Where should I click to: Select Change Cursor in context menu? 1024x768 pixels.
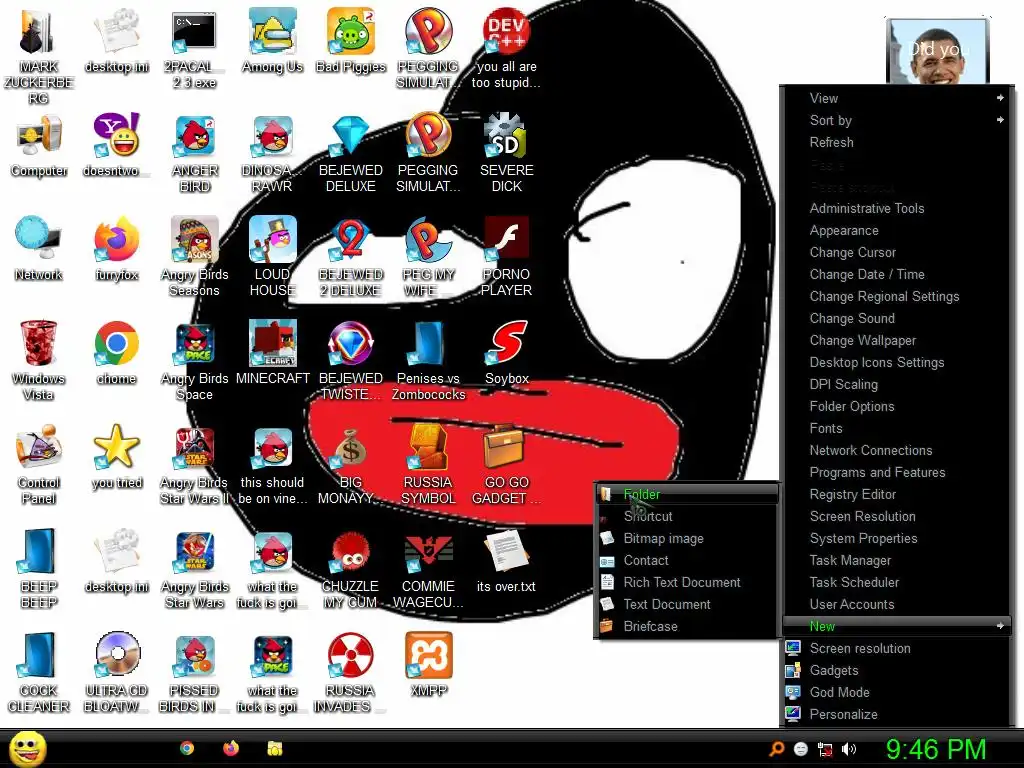[897, 252]
